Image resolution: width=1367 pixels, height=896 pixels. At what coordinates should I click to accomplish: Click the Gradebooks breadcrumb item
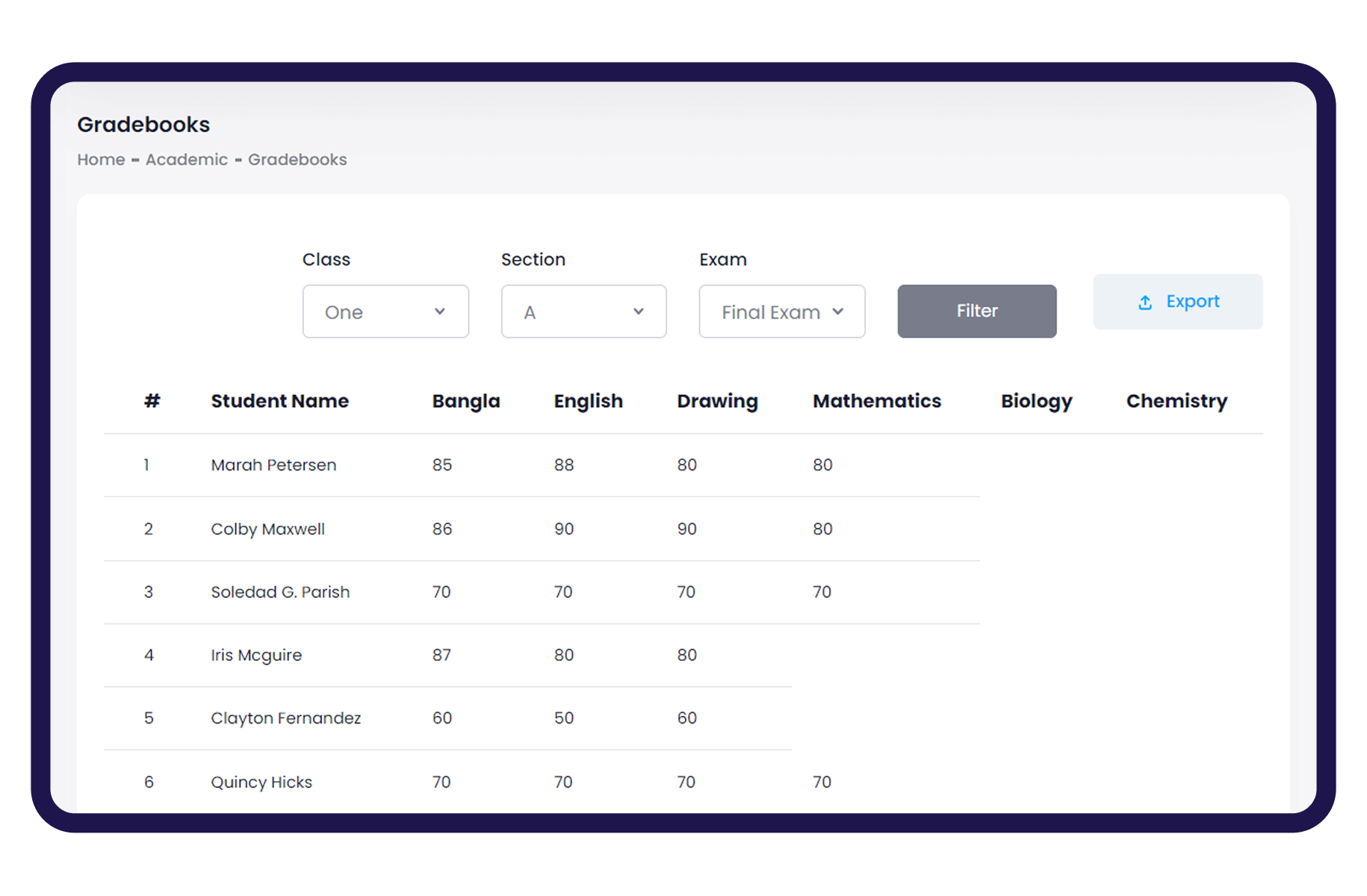pyautogui.click(x=297, y=160)
